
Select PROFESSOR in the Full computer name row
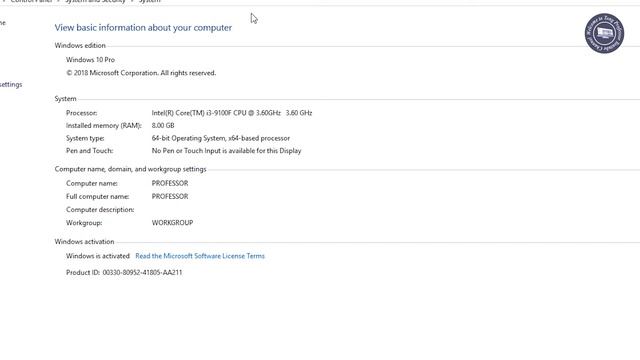[170, 196]
